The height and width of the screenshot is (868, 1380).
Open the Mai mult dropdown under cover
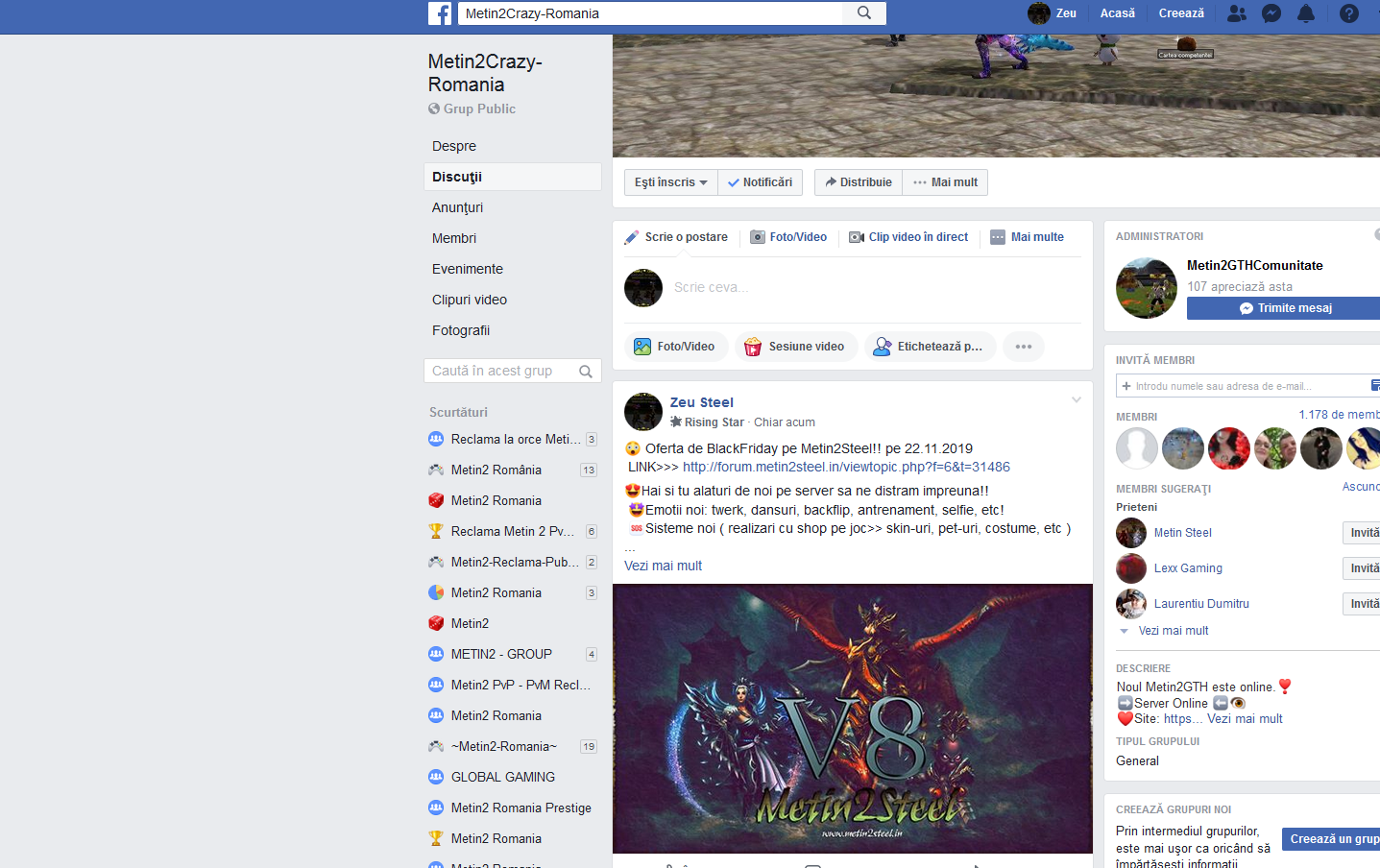[945, 182]
